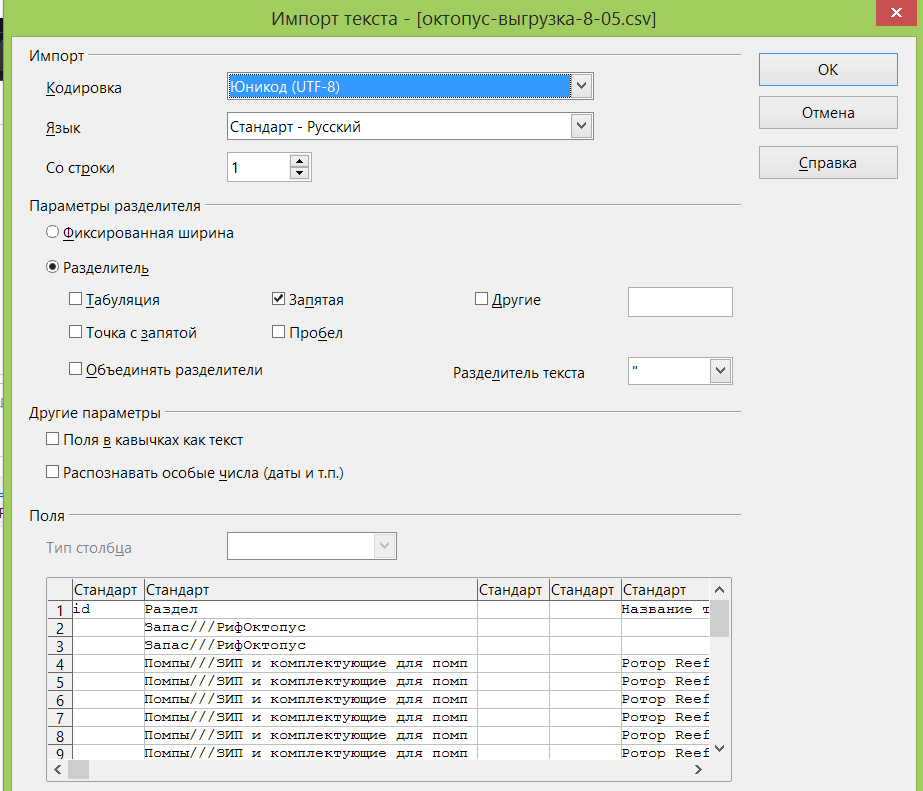Open the Язык language dropdown

(581, 126)
